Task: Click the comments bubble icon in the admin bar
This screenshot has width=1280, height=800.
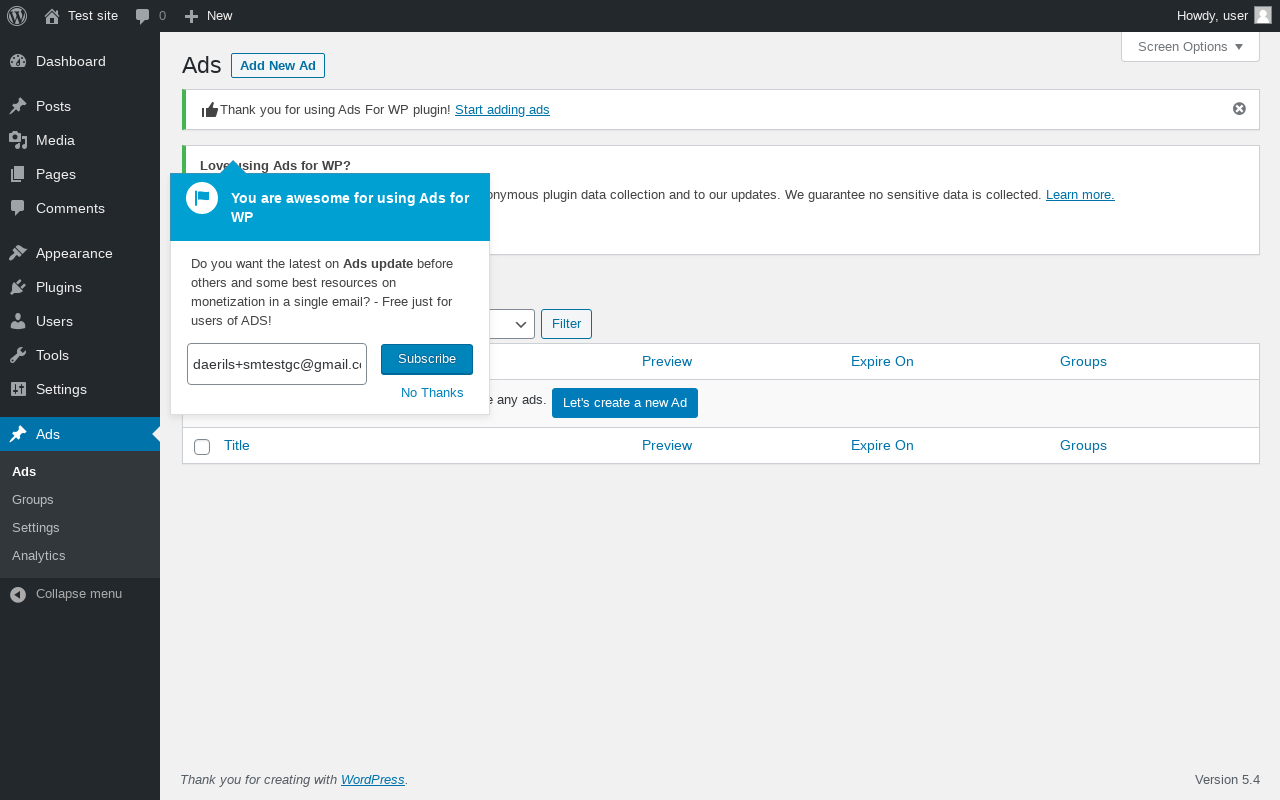Action: [x=143, y=16]
